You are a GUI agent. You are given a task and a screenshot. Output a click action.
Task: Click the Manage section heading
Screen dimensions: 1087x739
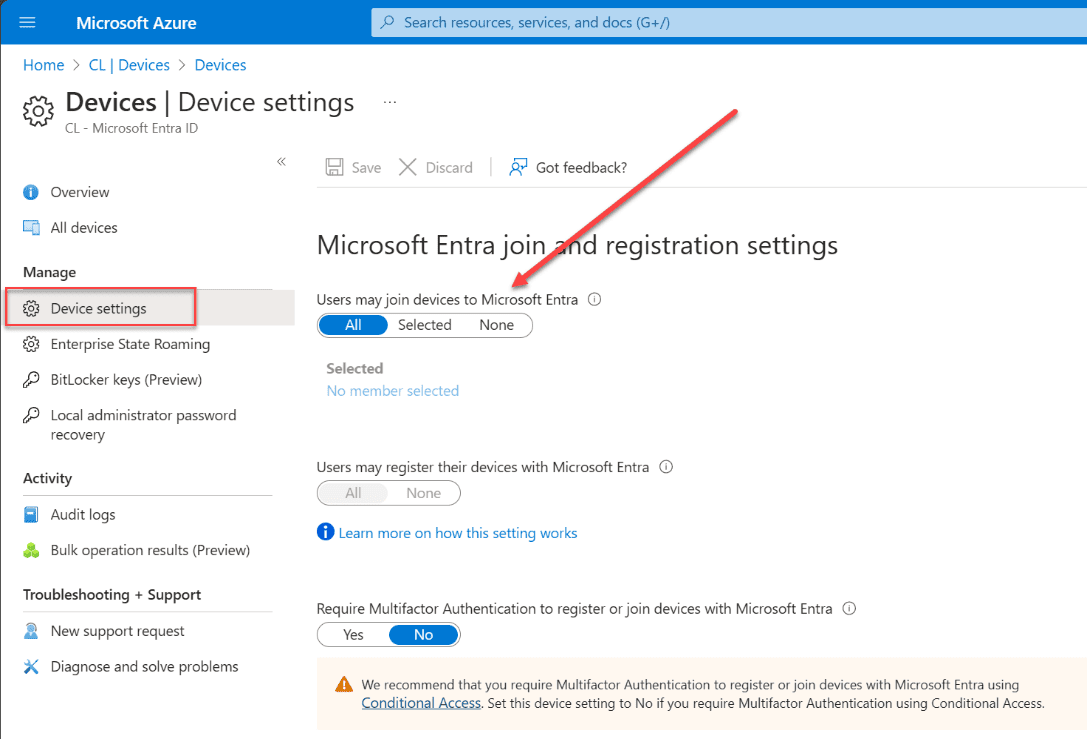(x=49, y=272)
